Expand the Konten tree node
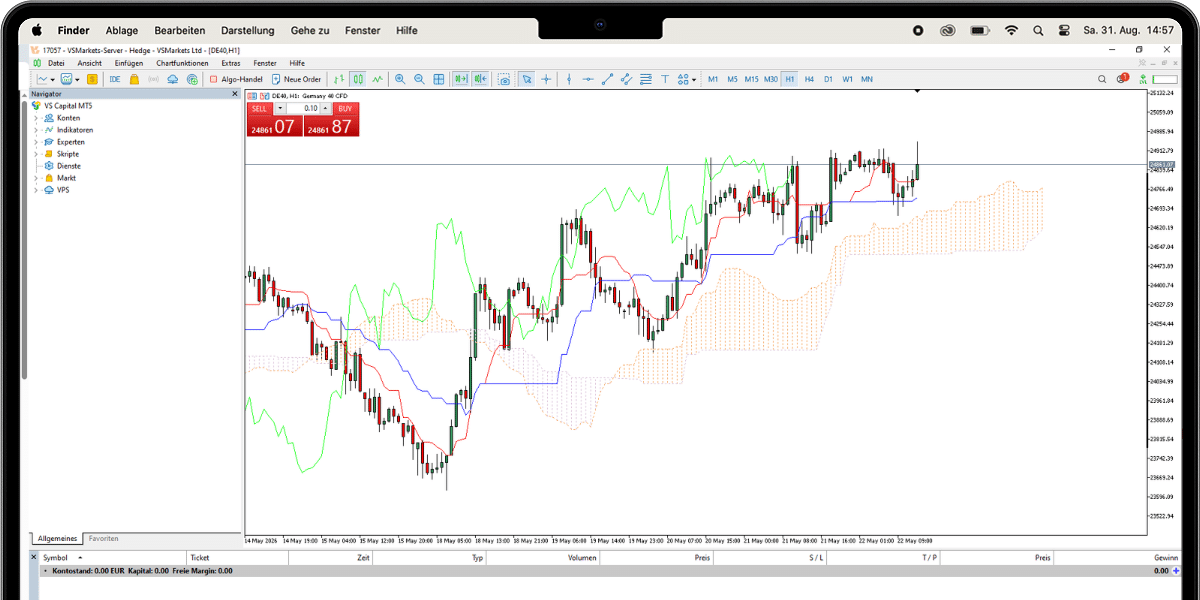The height and width of the screenshot is (600, 1200). click(x=36, y=118)
